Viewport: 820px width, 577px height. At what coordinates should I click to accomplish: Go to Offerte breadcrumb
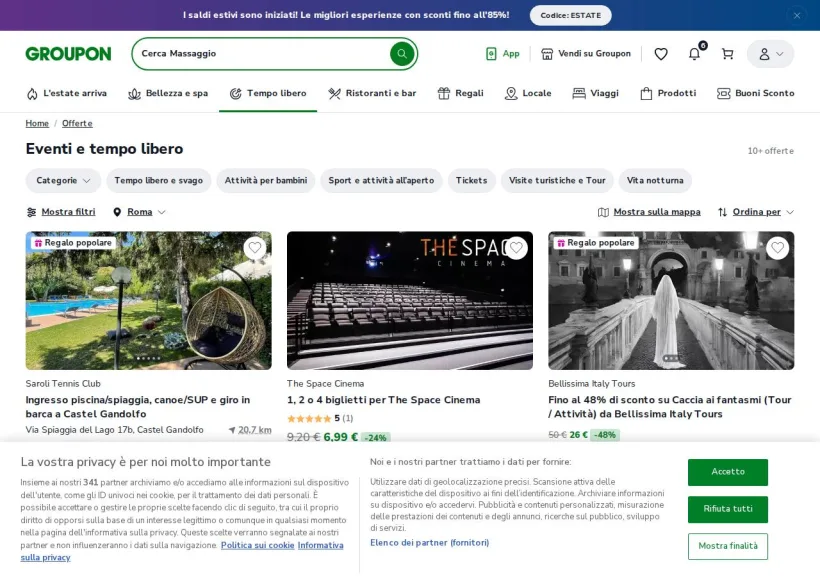tap(77, 123)
